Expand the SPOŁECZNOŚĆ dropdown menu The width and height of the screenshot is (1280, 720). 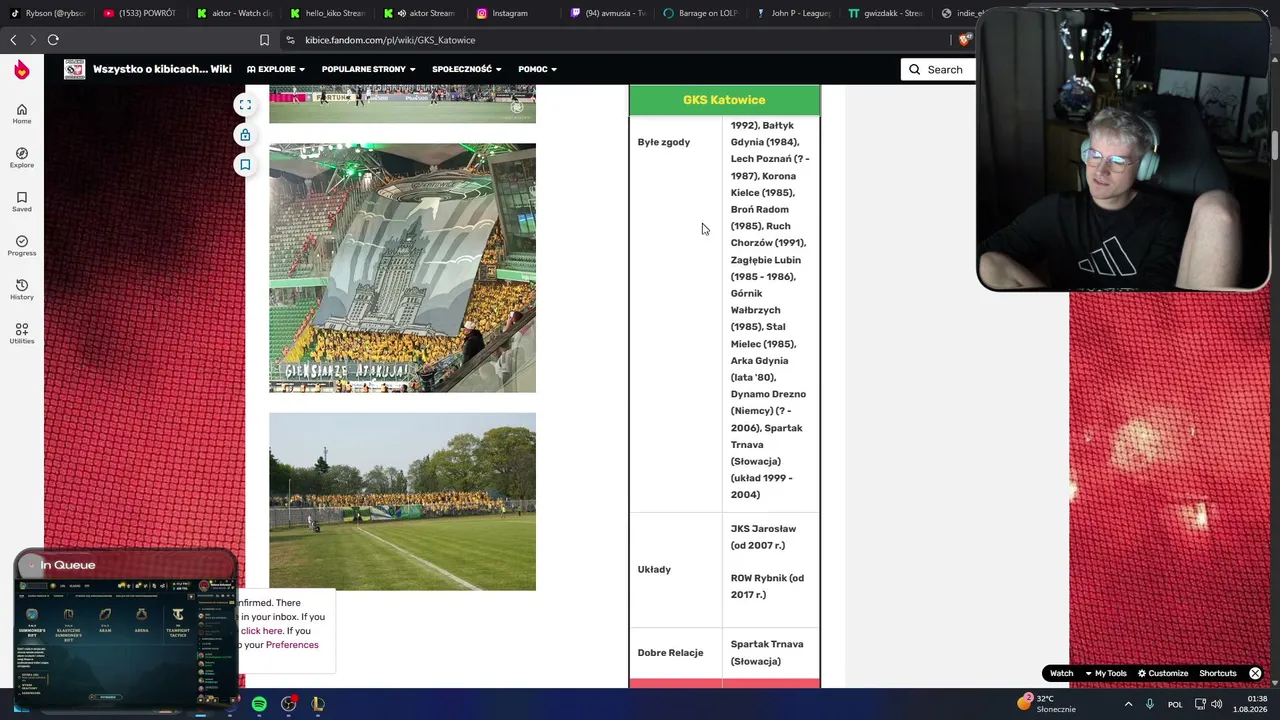click(x=466, y=69)
